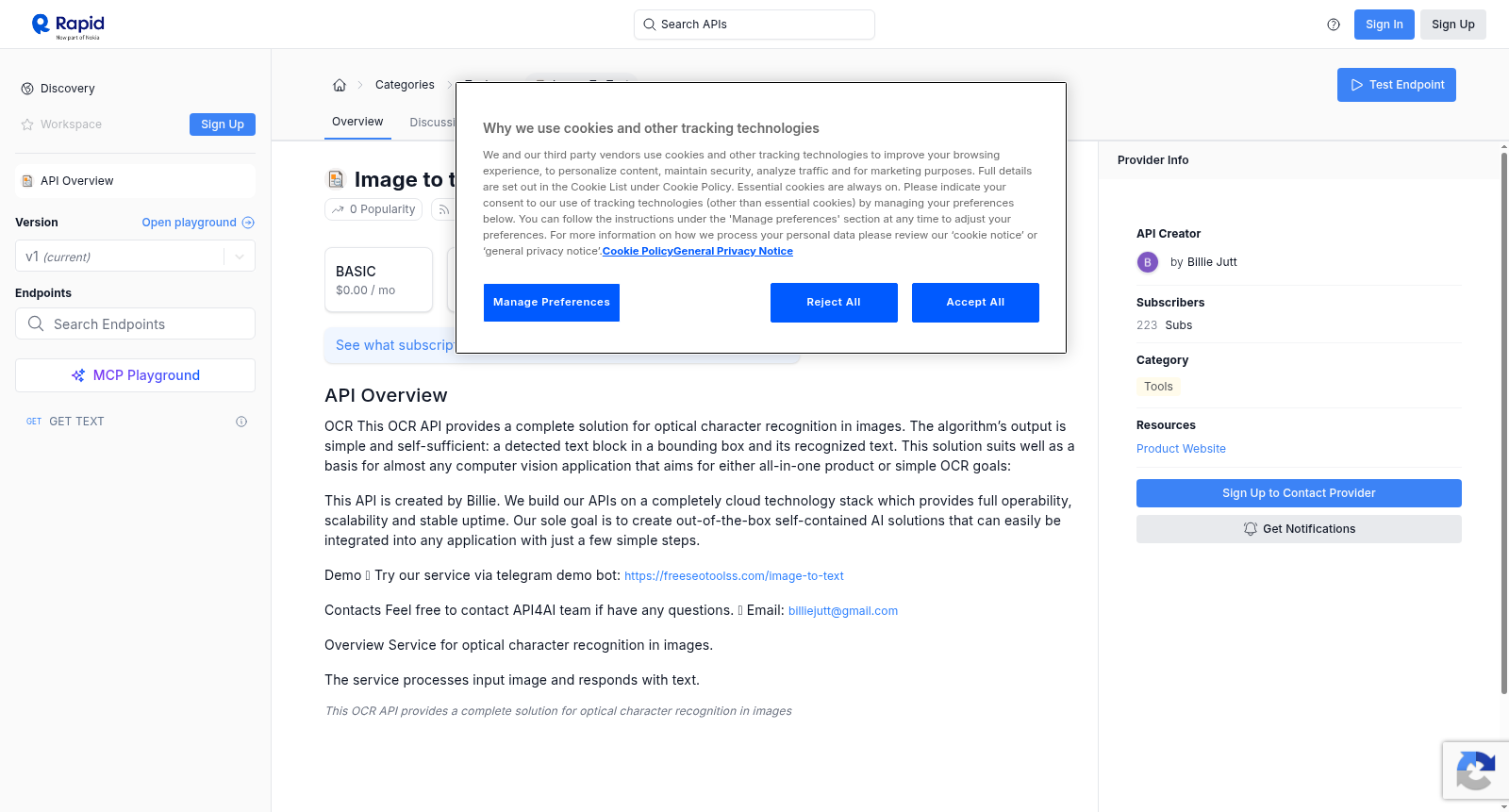Click Sign Up to Contact Provider
Viewport: 1509px width, 812px height.
tap(1299, 493)
